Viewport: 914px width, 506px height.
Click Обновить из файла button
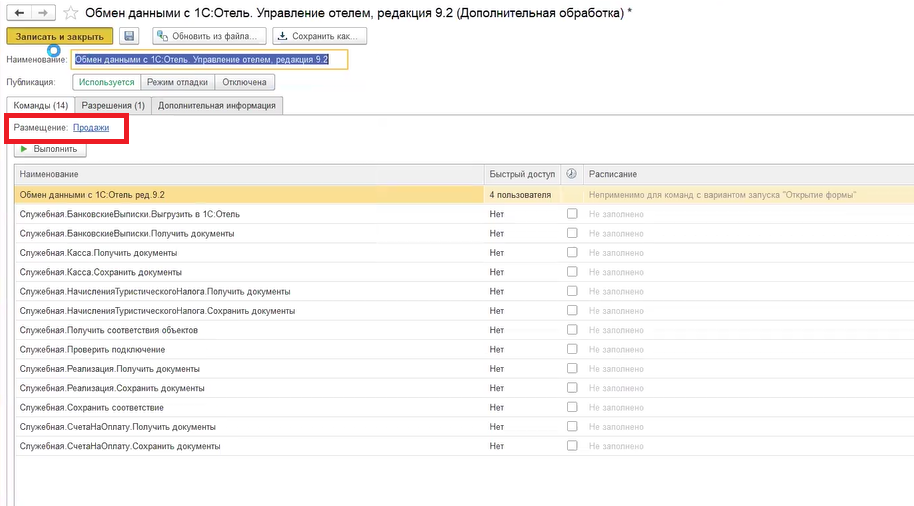point(210,36)
